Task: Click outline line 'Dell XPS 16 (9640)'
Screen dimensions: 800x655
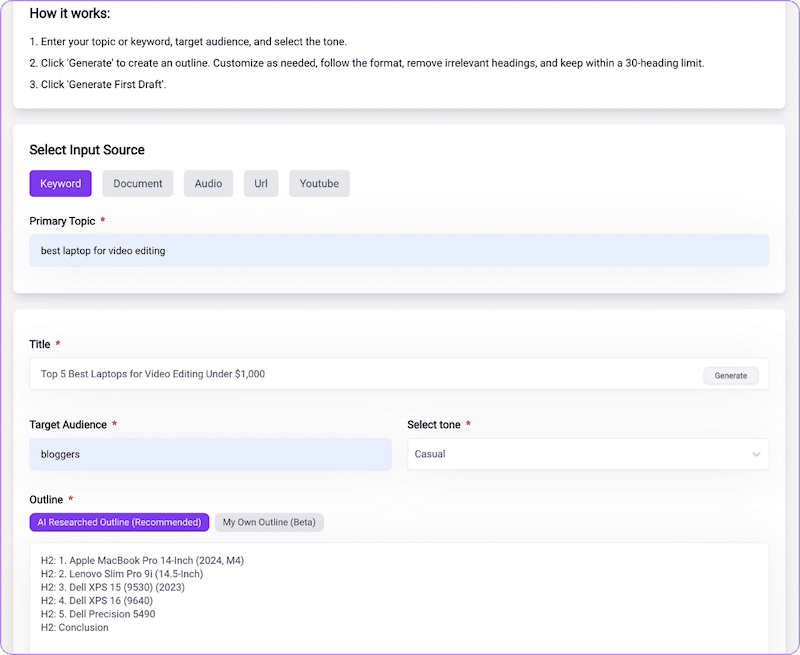Action: [x=97, y=600]
